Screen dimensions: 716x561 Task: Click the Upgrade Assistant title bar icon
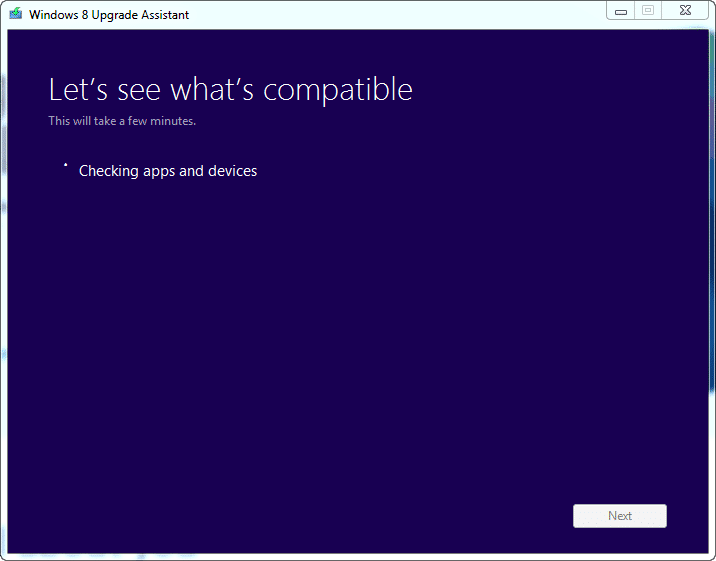(x=16, y=13)
